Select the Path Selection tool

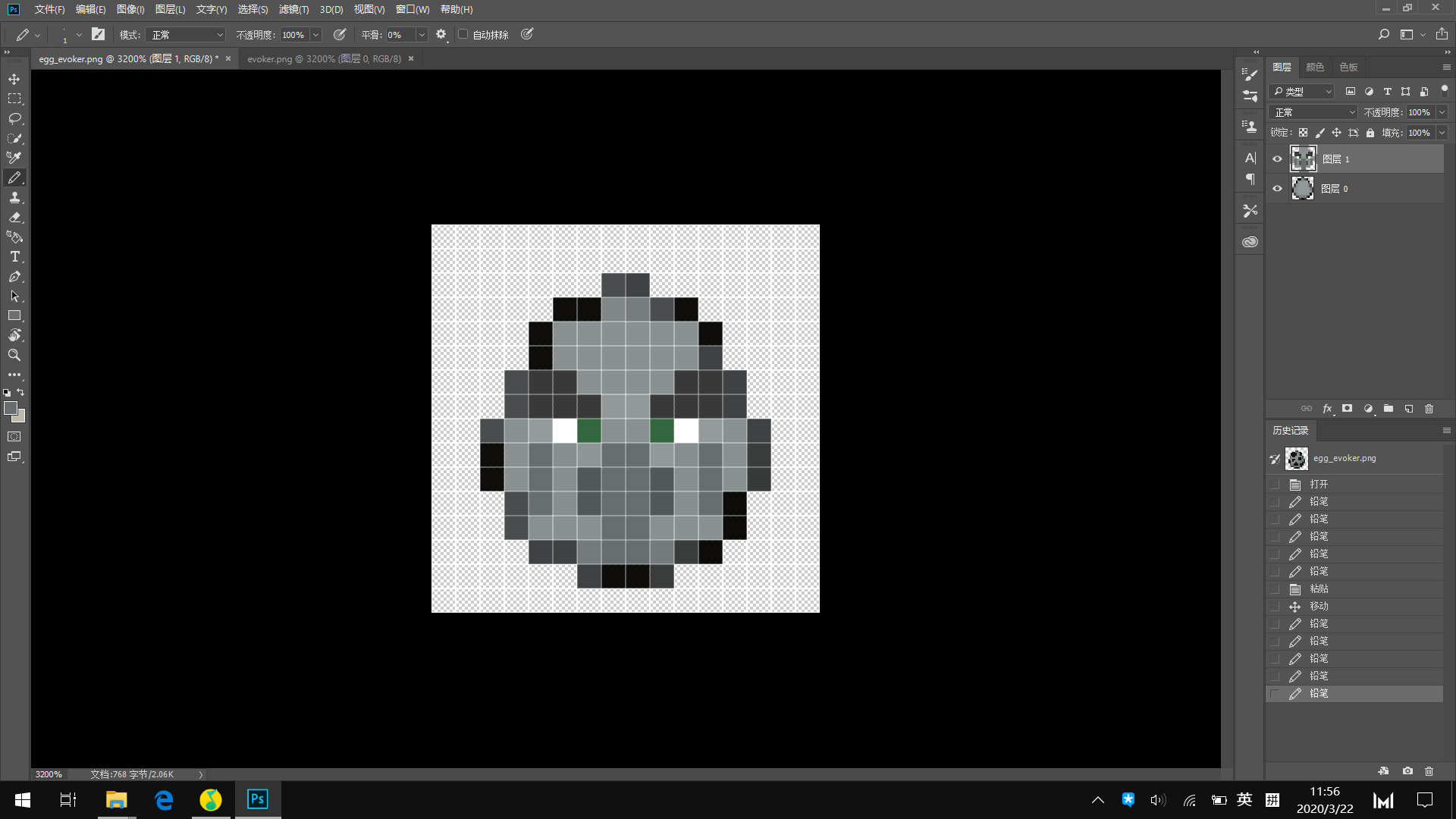(14, 296)
